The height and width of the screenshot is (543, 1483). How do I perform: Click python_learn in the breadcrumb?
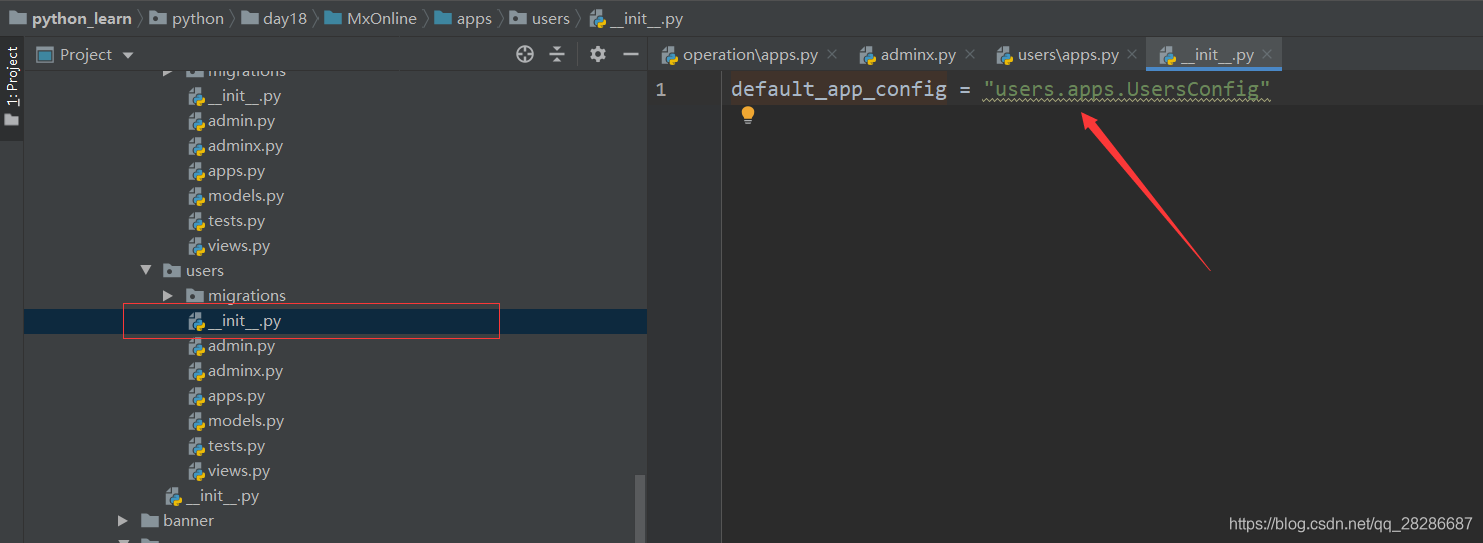[81, 19]
